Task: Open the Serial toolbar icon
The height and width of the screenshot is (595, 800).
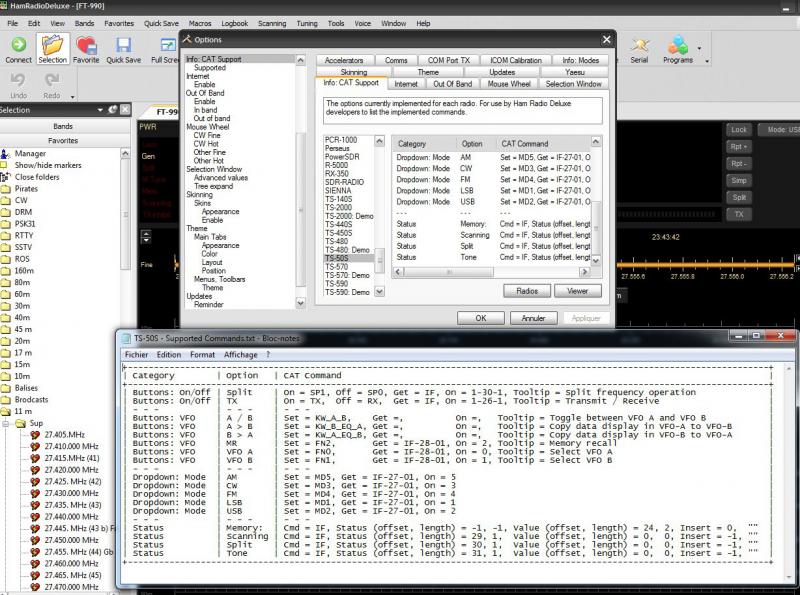Action: 639,45
